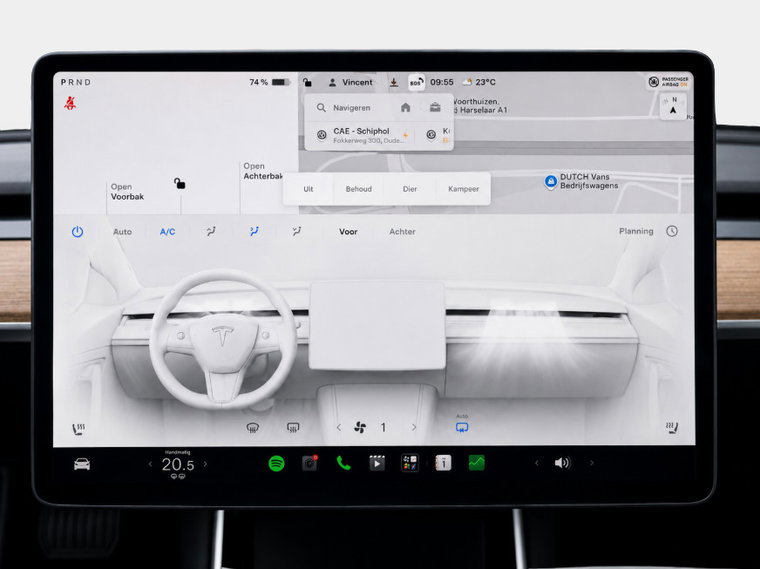Select Uit climate keep mode

point(308,189)
